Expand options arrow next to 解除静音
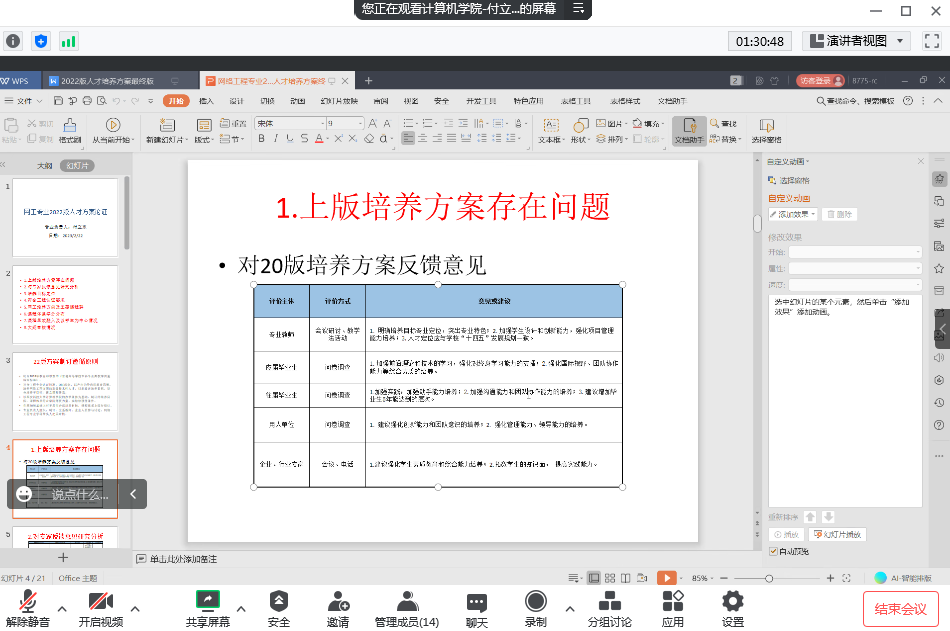 point(62,608)
